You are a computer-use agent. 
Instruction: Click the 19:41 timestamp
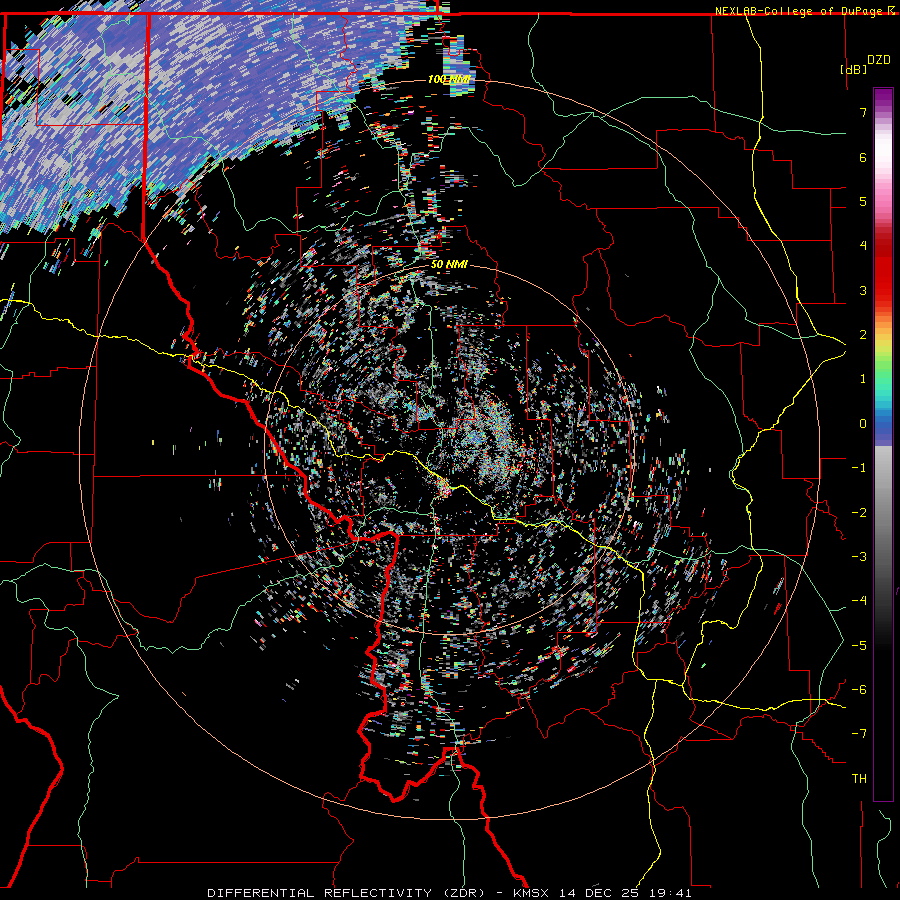670,893
